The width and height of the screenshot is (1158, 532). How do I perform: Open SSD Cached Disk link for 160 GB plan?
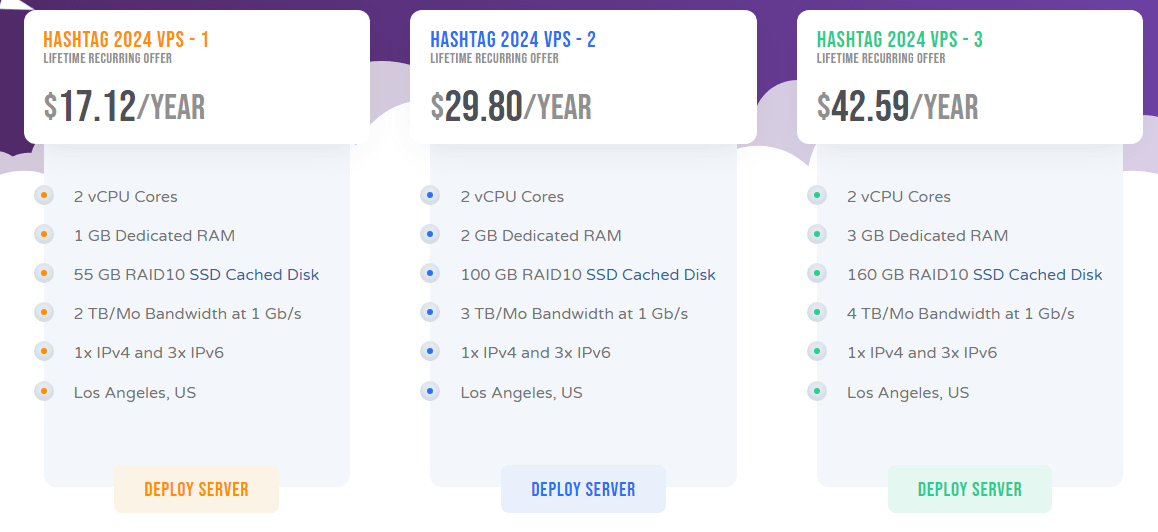pos(1038,274)
